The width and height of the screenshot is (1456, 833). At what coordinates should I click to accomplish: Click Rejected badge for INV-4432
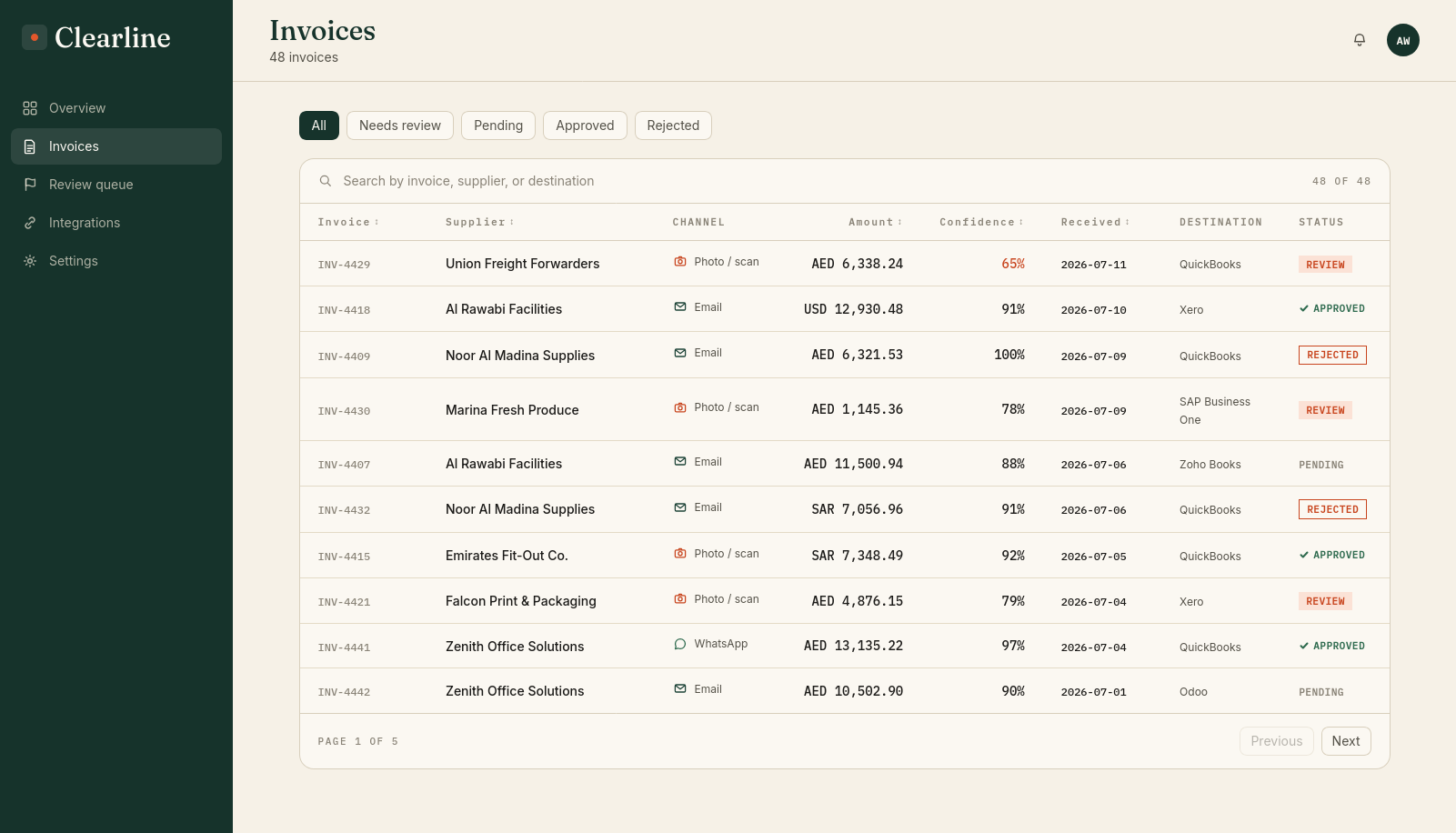pos(1332,510)
